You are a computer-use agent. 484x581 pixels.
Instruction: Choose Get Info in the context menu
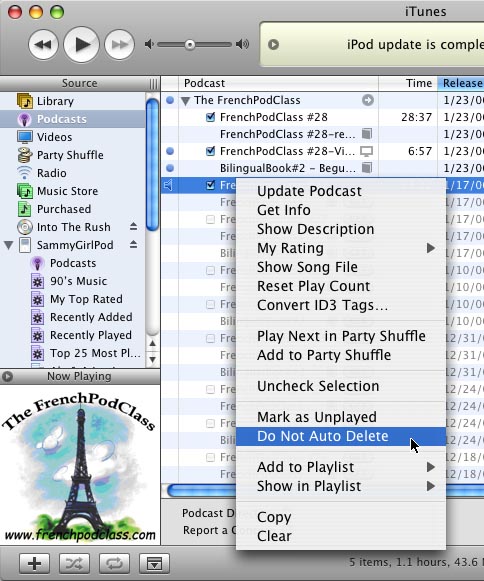coord(341,210)
